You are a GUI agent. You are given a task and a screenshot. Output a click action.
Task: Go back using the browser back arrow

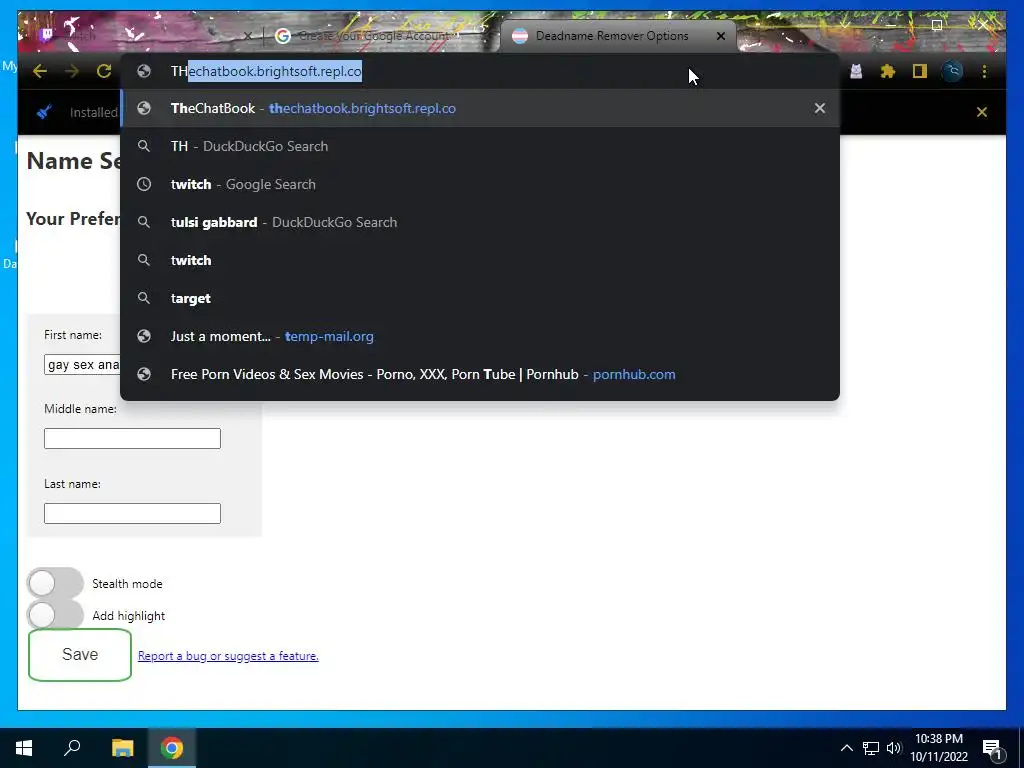(x=40, y=71)
